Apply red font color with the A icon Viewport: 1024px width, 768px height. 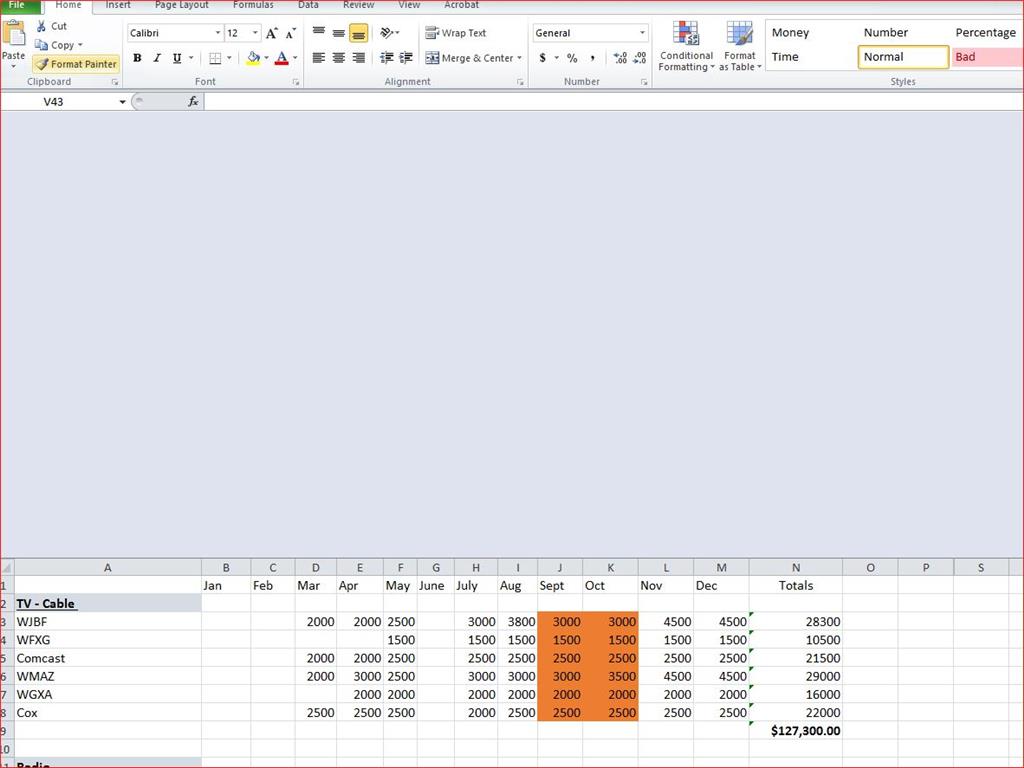click(281, 58)
